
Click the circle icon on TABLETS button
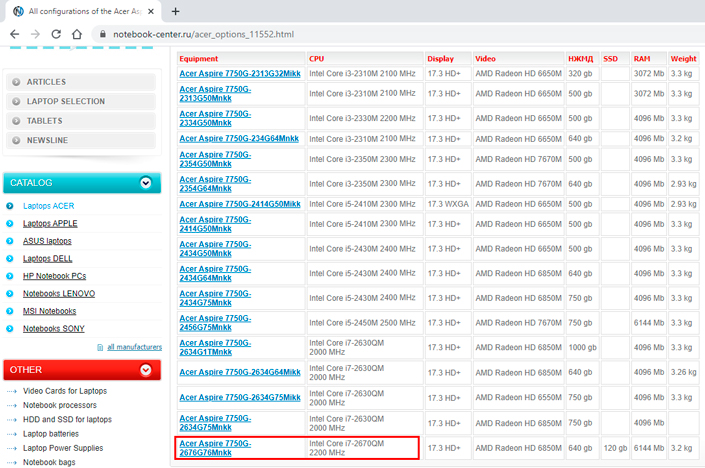[16, 120]
